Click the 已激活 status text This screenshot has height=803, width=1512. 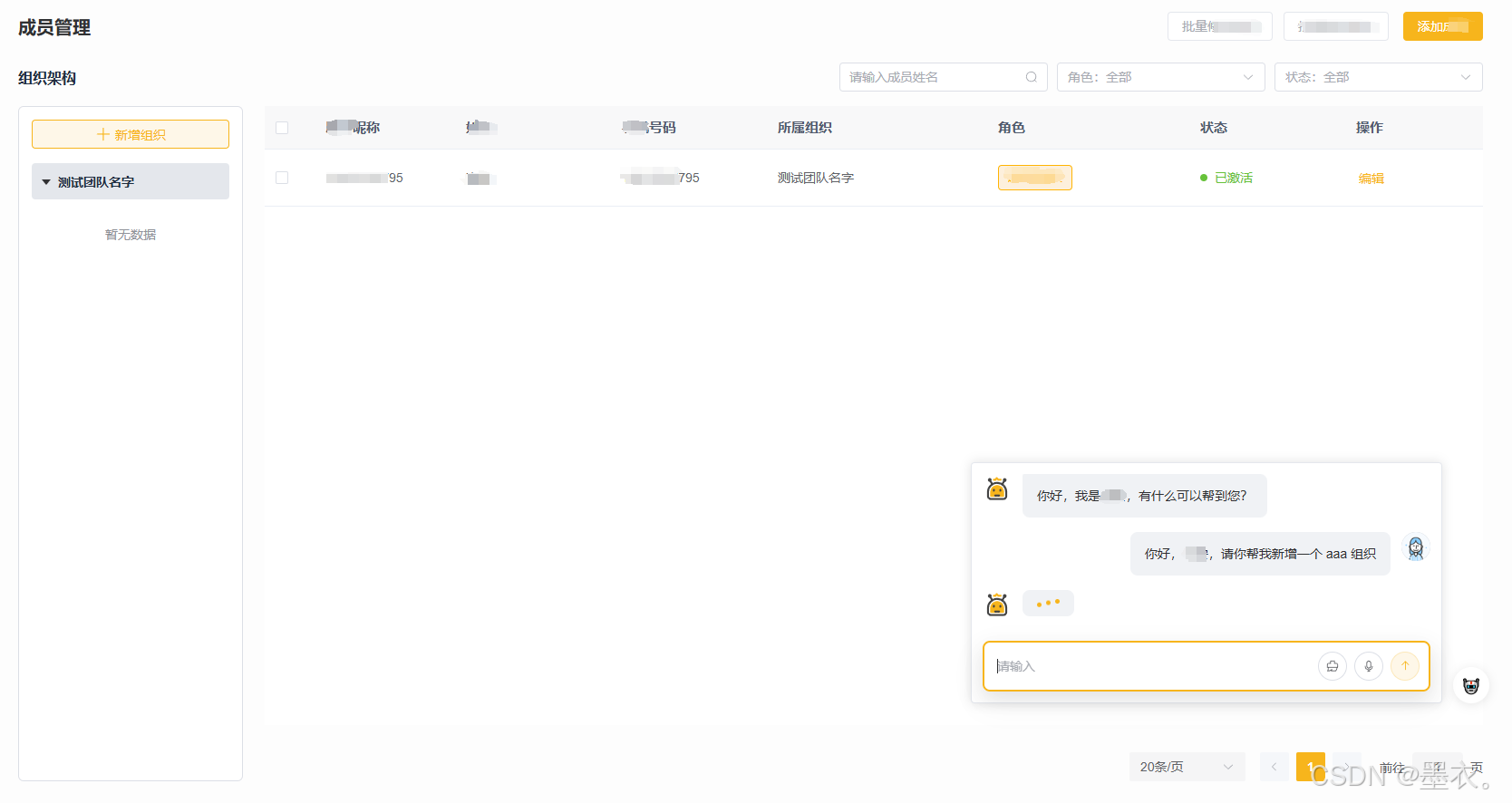pos(1234,178)
